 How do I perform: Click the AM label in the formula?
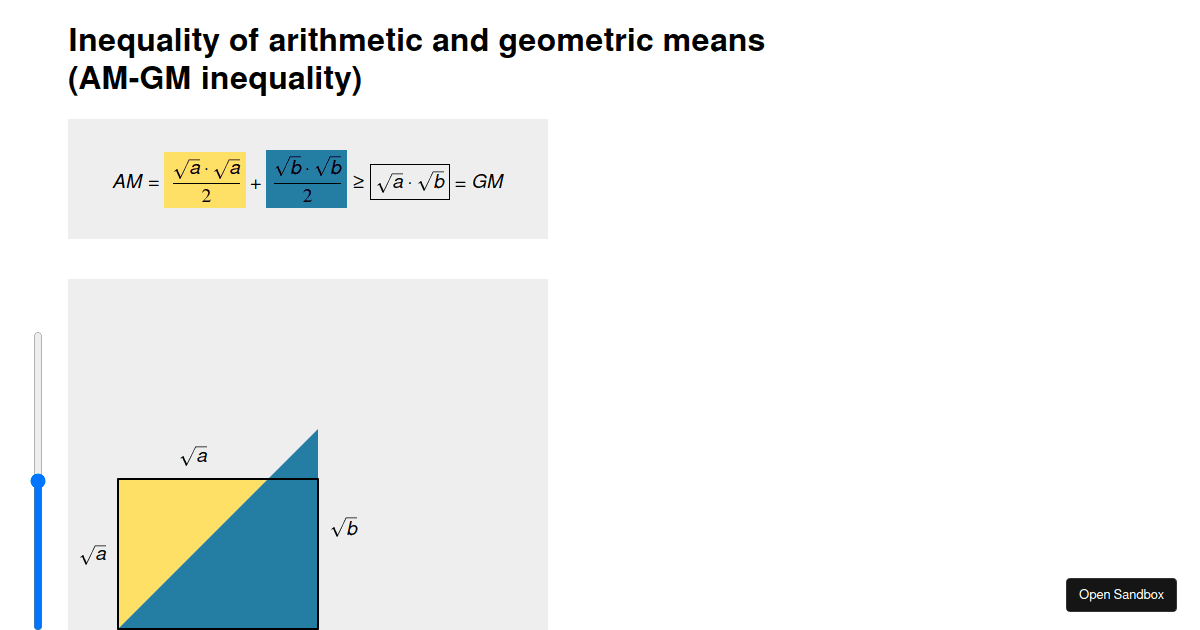128,181
